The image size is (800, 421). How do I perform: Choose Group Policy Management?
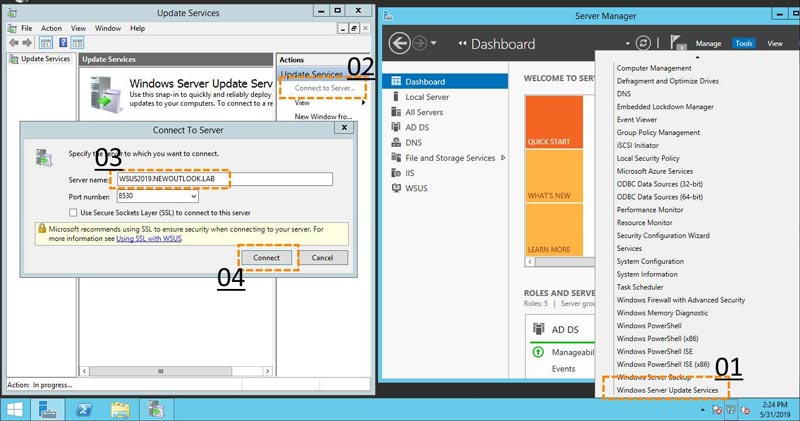coord(658,133)
